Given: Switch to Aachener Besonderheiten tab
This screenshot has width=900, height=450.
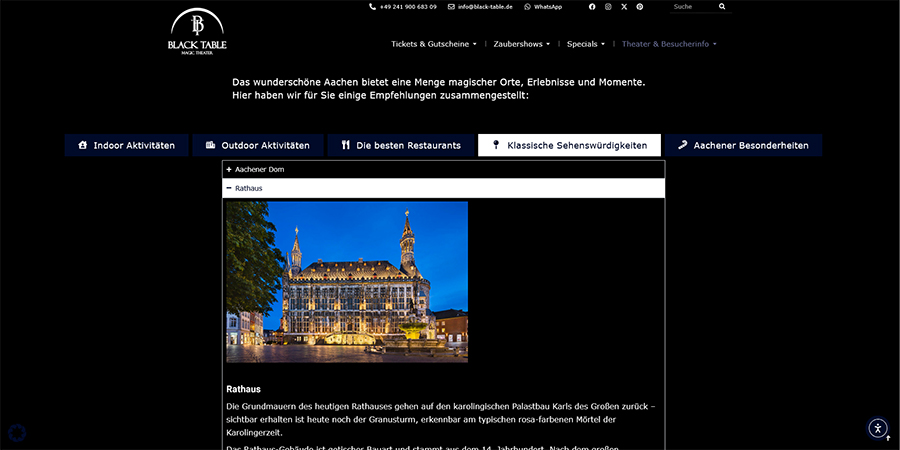Looking at the screenshot, I should [x=743, y=145].
